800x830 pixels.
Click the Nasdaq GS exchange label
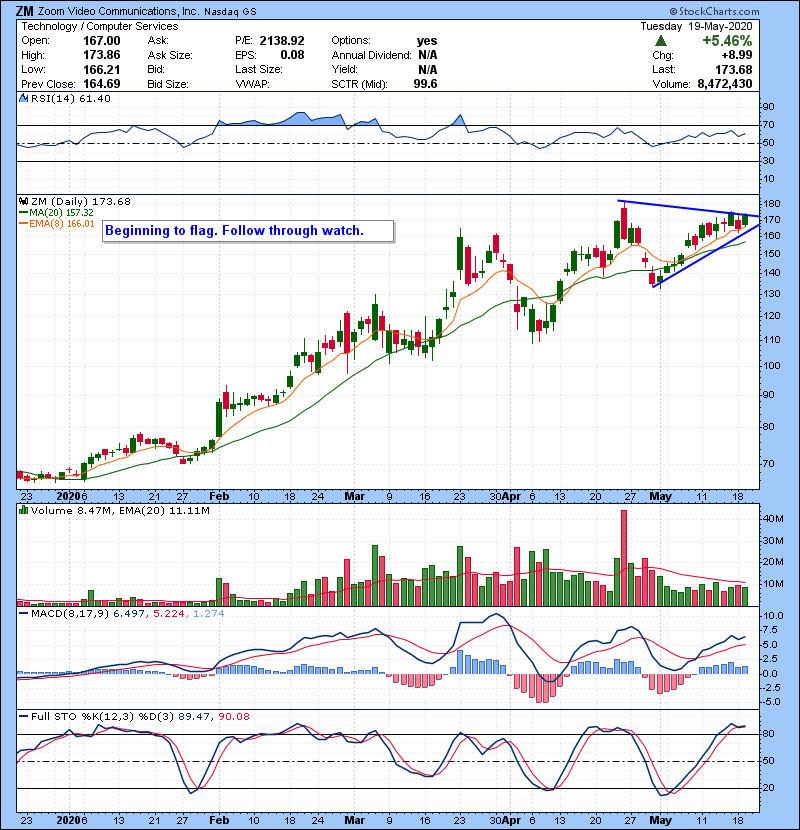click(x=230, y=12)
